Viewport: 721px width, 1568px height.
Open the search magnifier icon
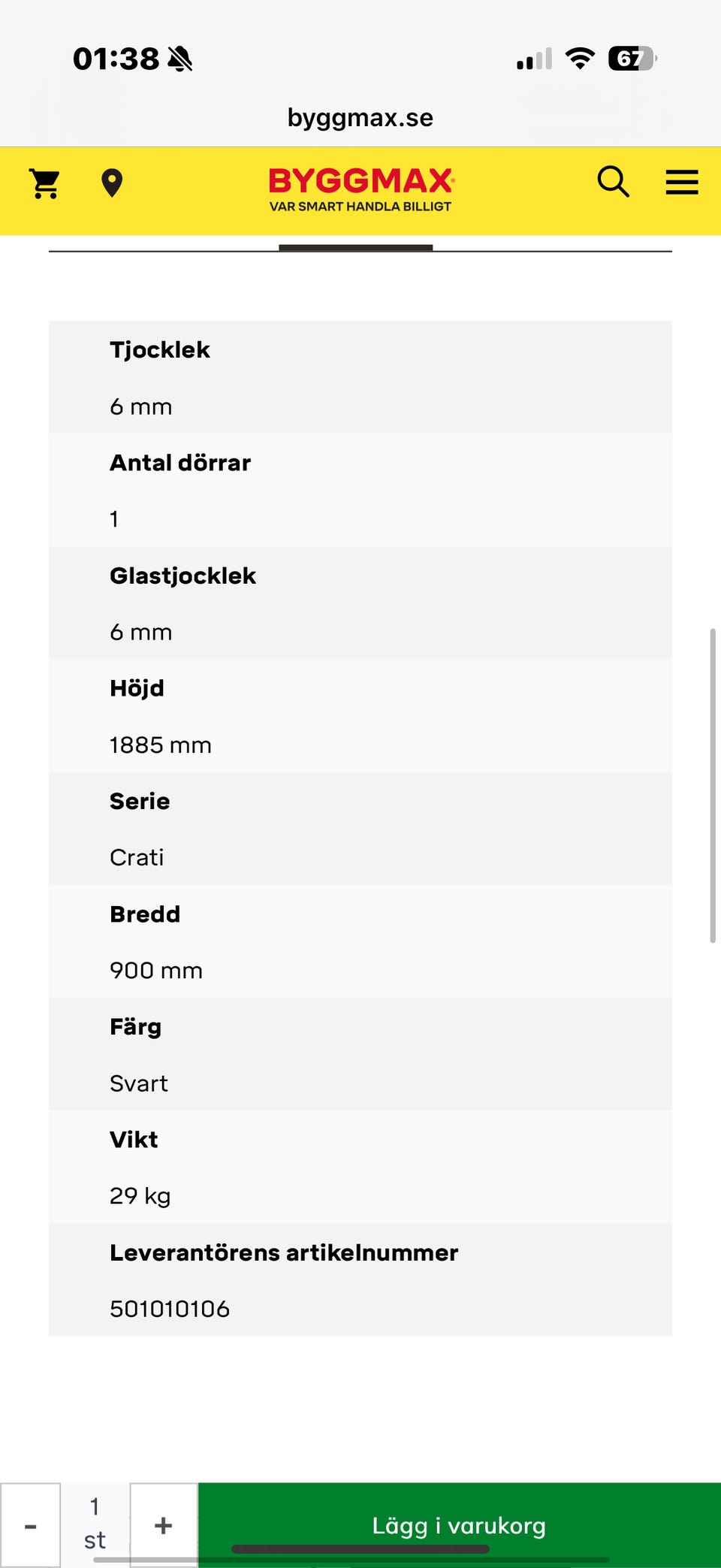tap(613, 182)
